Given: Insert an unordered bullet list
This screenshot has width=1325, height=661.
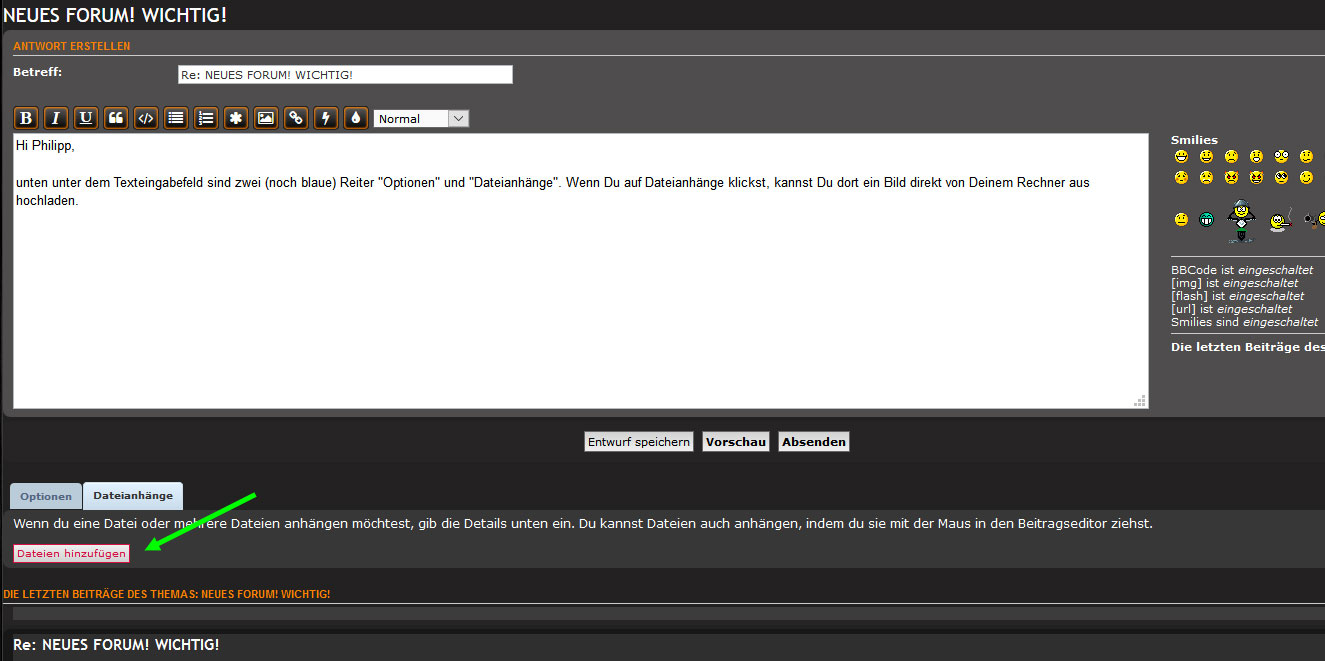Looking at the screenshot, I should click(x=176, y=118).
